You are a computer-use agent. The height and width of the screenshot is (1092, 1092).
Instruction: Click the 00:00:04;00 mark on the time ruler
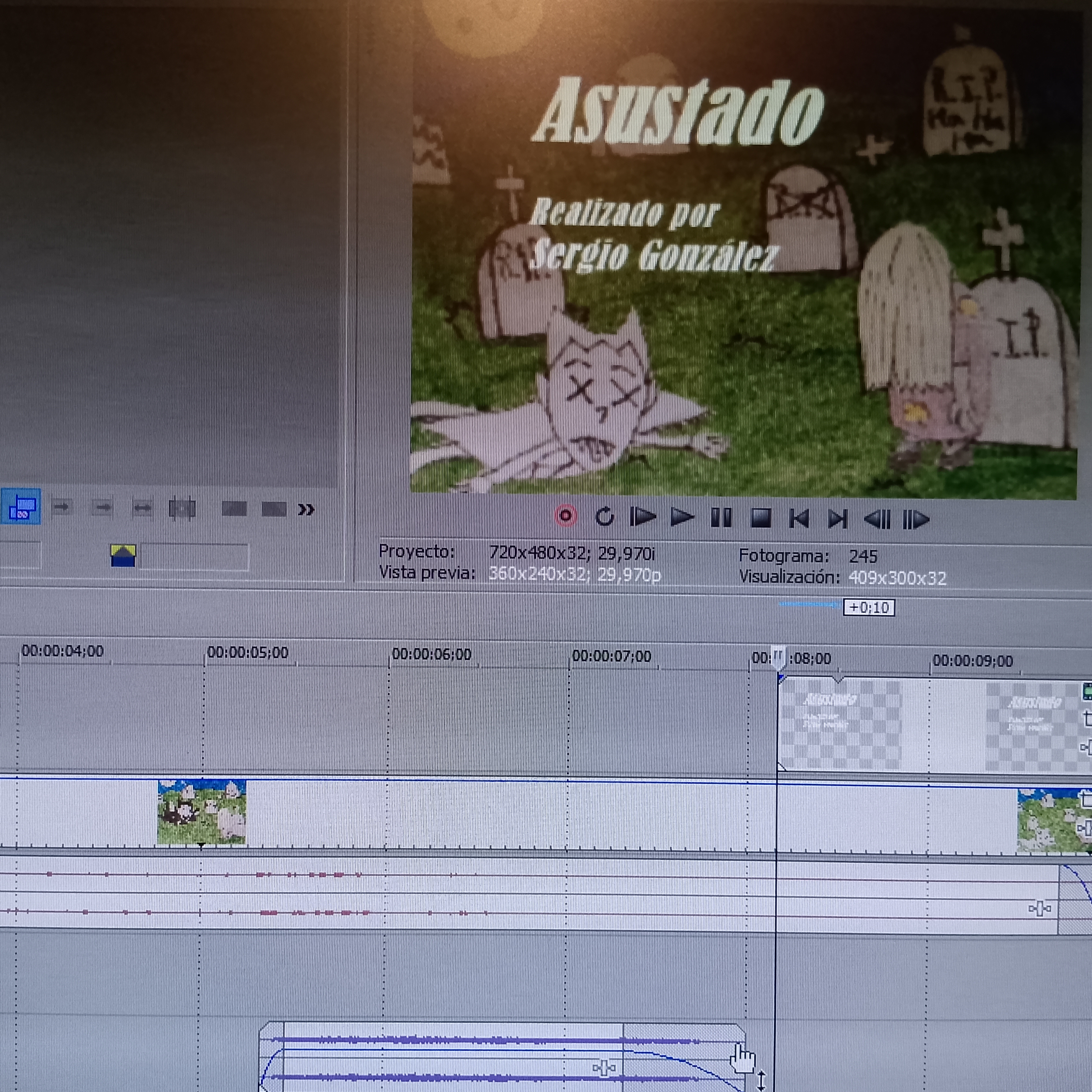pyautogui.click(x=63, y=651)
